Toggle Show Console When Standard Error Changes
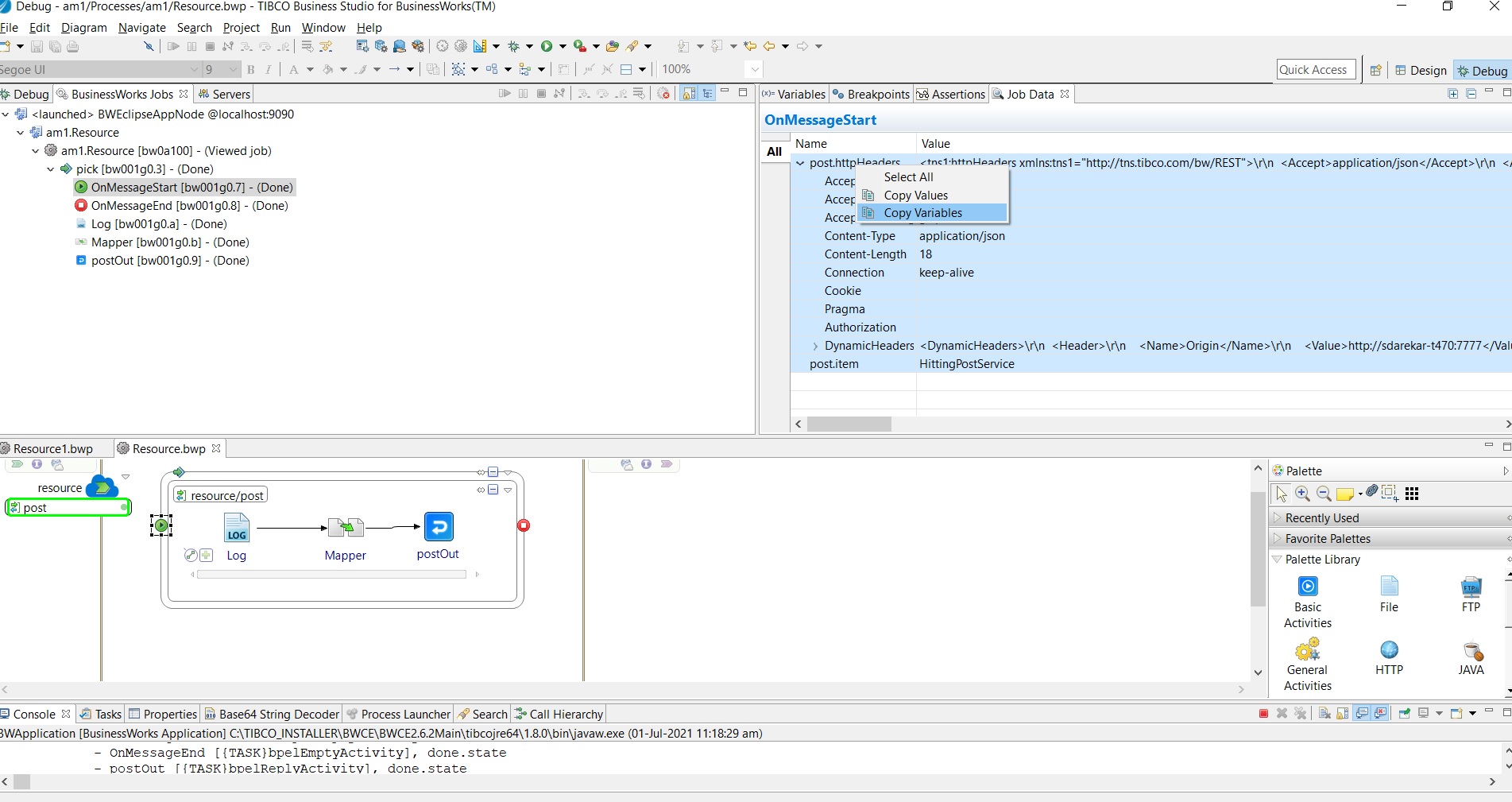Image resolution: width=1512 pixels, height=802 pixels. (1381, 714)
